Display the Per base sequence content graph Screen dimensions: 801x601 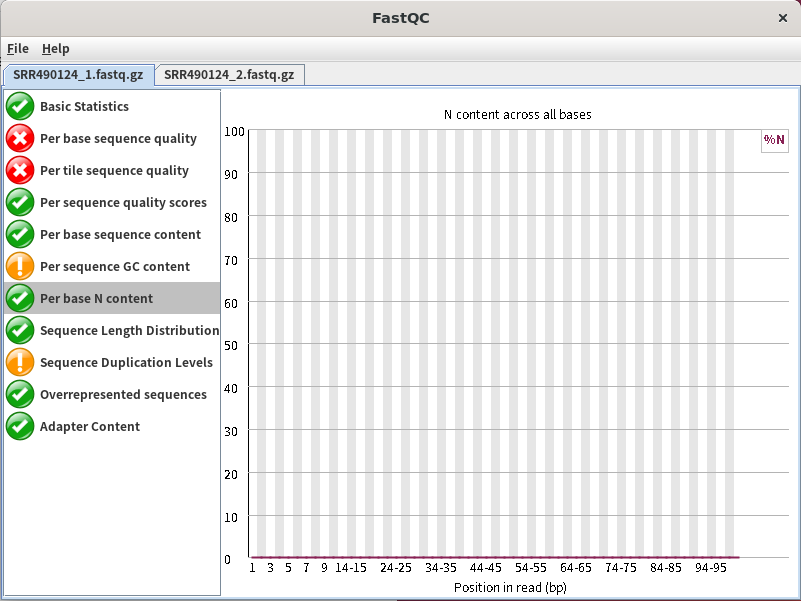[112, 234]
